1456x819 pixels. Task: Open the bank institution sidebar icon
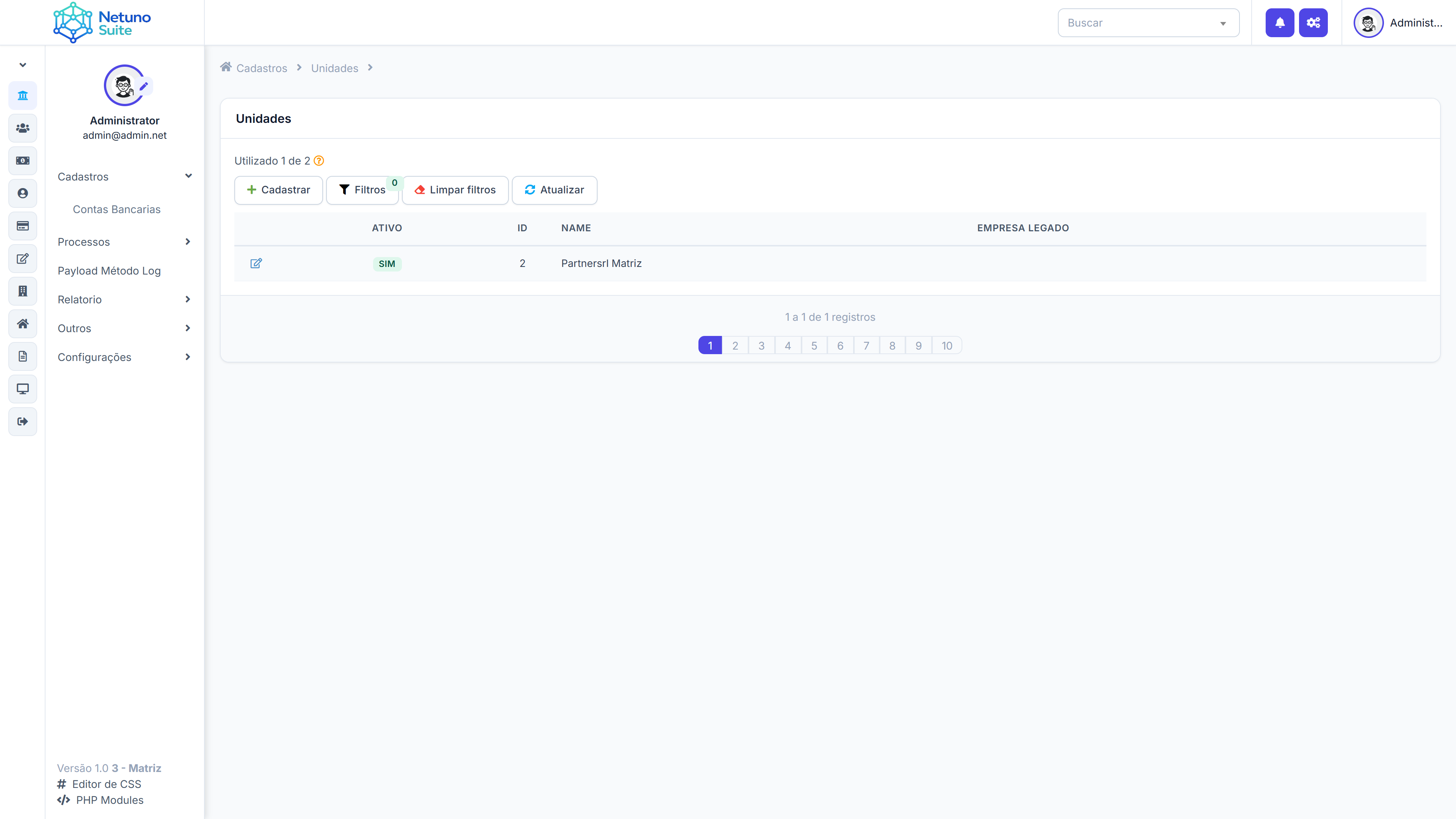tap(23, 96)
